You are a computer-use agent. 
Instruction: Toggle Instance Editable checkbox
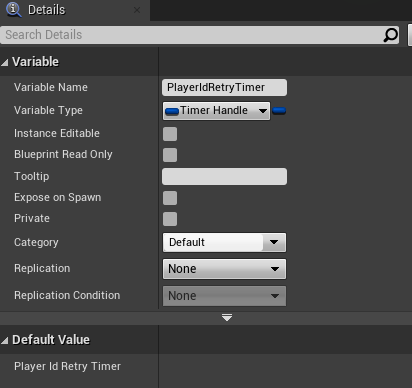click(x=170, y=134)
